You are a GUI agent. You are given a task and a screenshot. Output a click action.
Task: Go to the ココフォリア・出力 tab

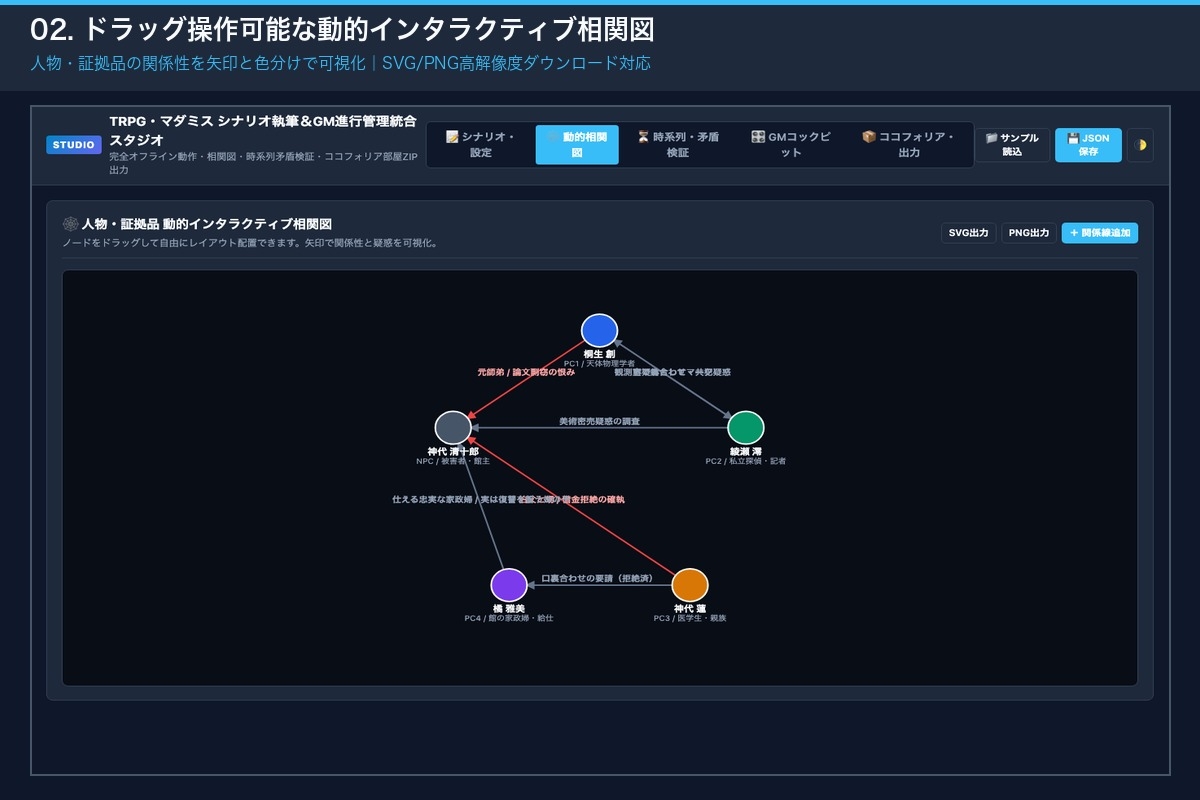point(908,145)
